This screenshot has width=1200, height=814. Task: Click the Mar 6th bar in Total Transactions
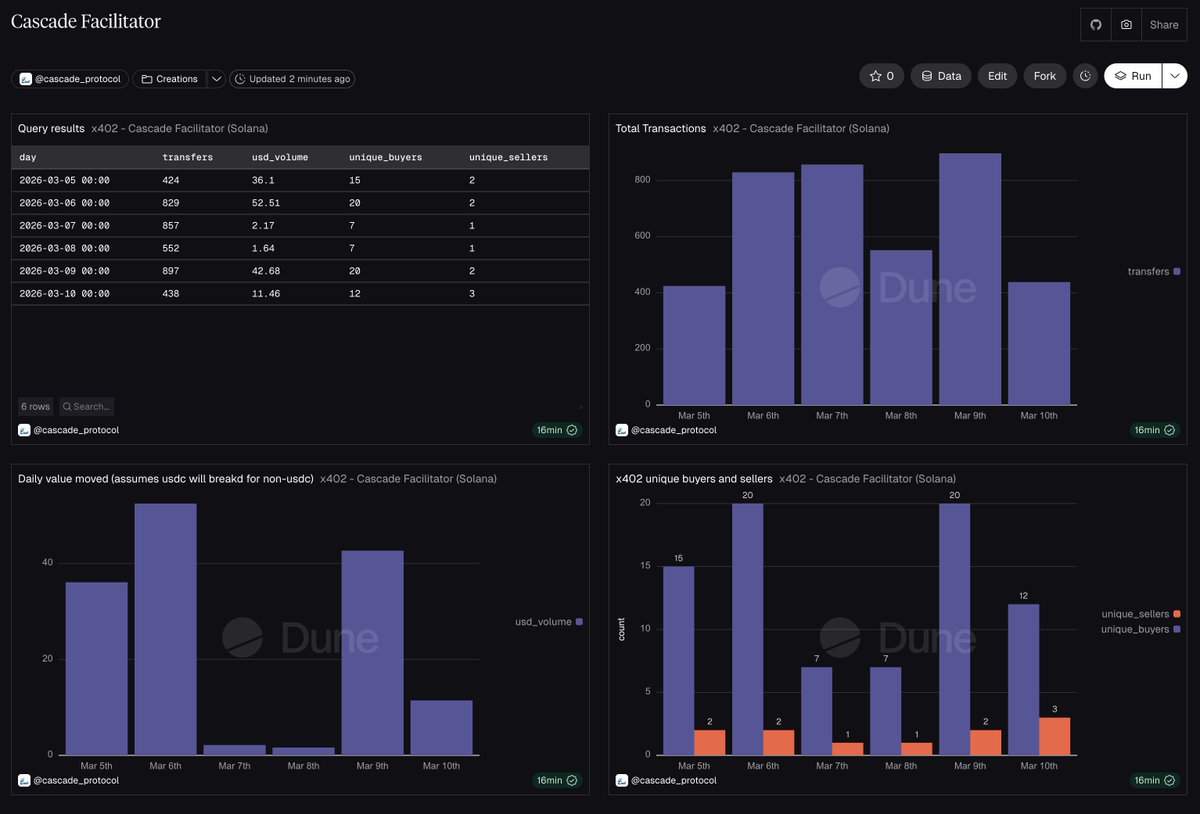coord(763,289)
